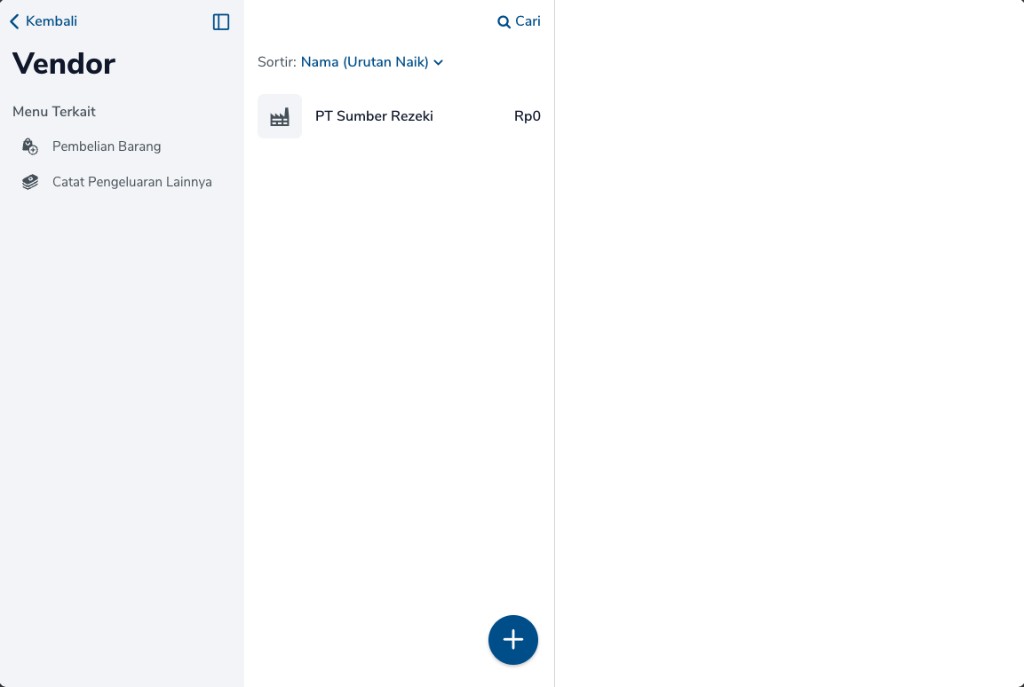Click the blue plus add vendor button

coord(513,640)
